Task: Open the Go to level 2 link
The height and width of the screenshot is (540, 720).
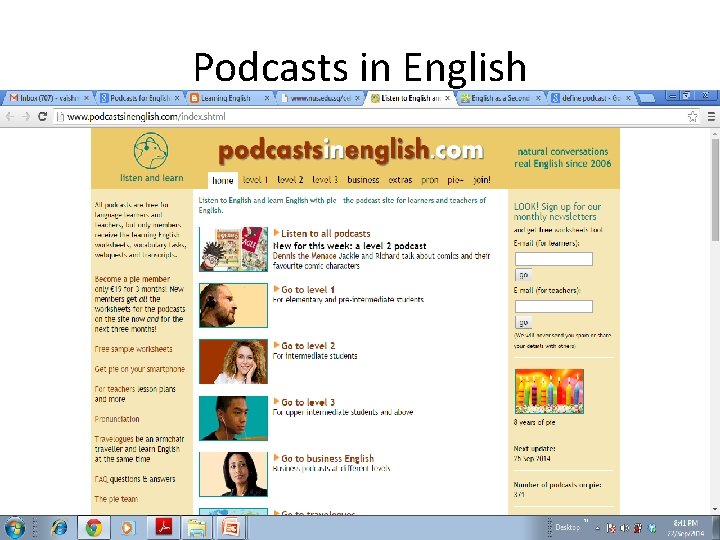Action: pos(308,346)
